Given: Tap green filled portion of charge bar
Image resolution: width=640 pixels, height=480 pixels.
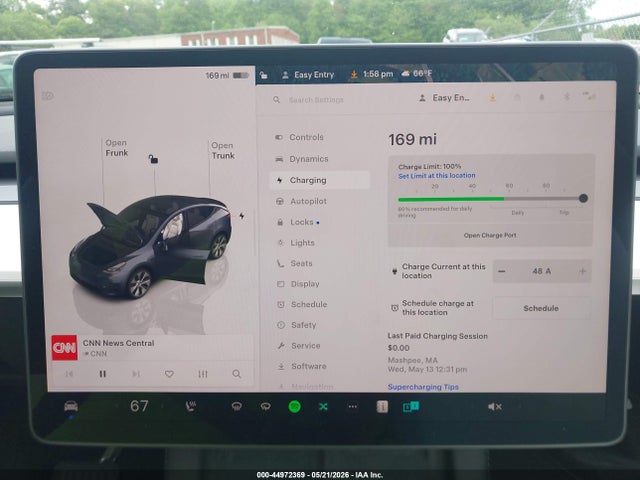Looking at the screenshot, I should (x=451, y=199).
